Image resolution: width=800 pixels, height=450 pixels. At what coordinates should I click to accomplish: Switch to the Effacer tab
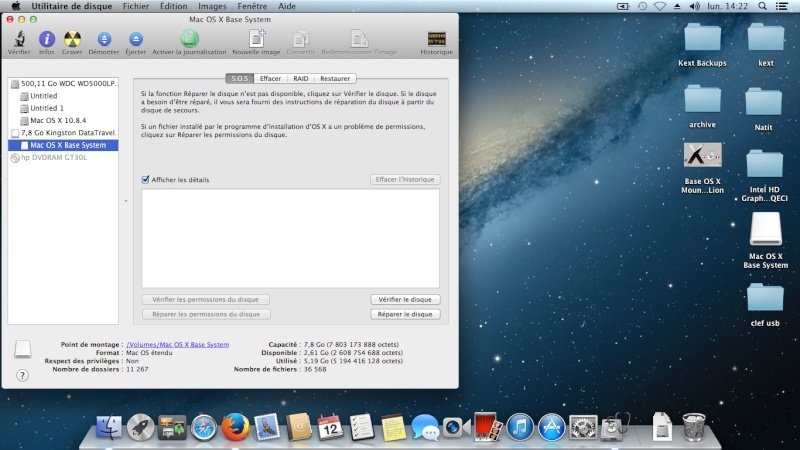point(270,79)
